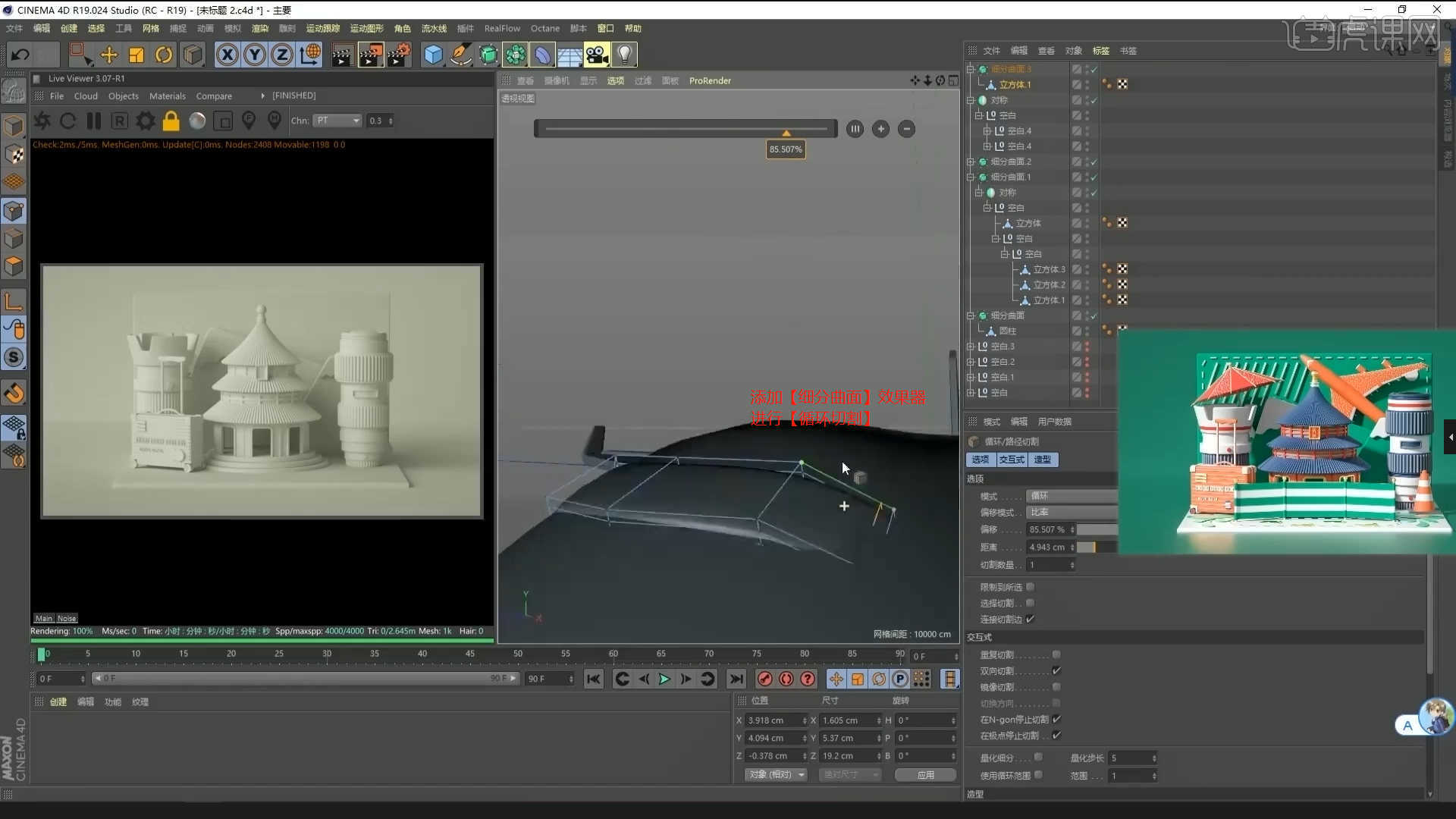Click the light bulb light icon
Viewport: 1456px width, 819px height.
tap(624, 55)
